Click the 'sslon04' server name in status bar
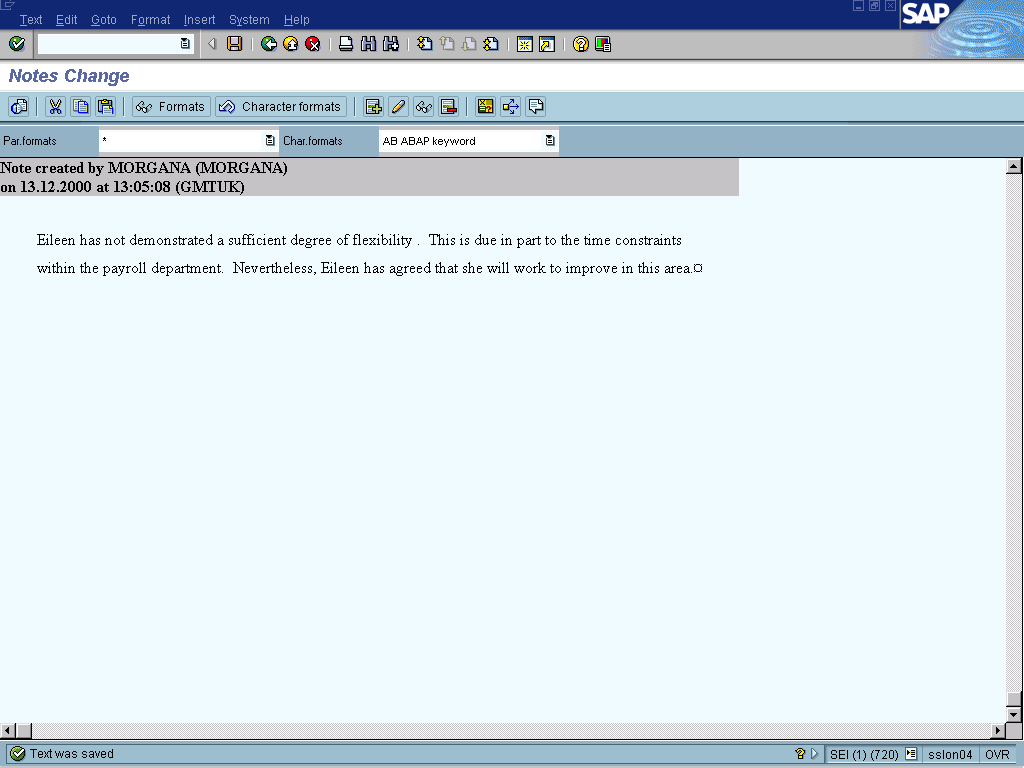 [950, 754]
